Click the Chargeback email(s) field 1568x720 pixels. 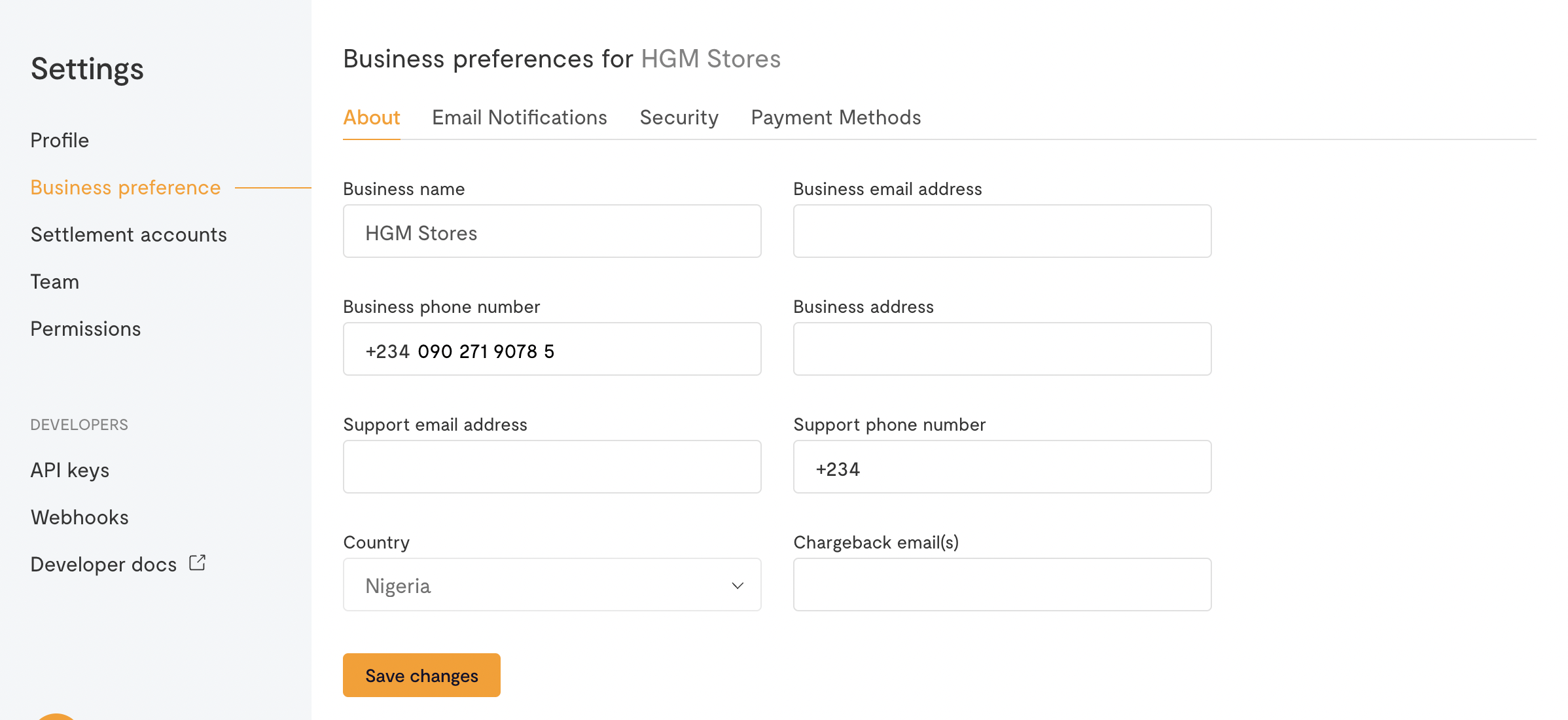tap(1001, 584)
